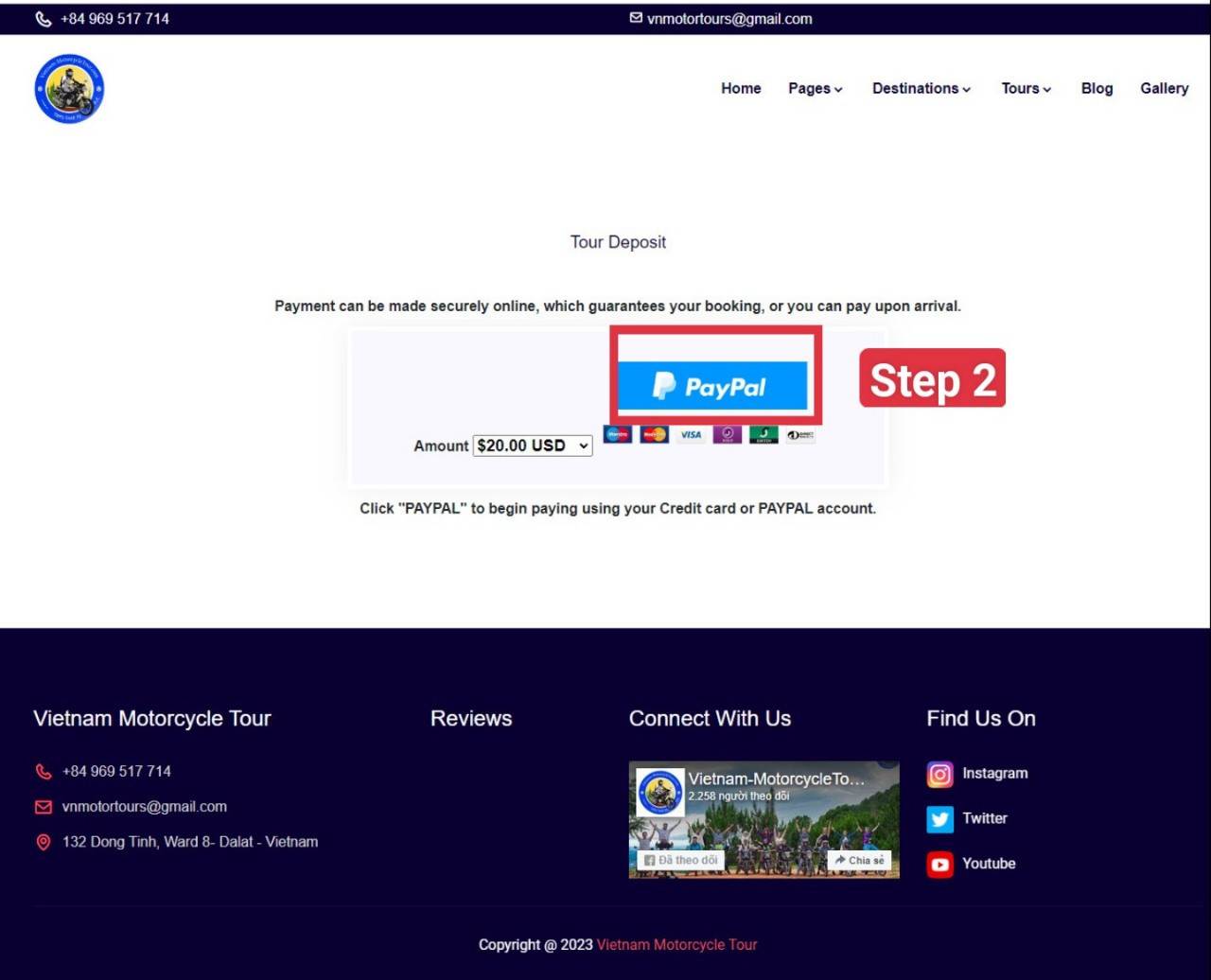
Task: Expand the Destinations menu
Action: [x=921, y=88]
